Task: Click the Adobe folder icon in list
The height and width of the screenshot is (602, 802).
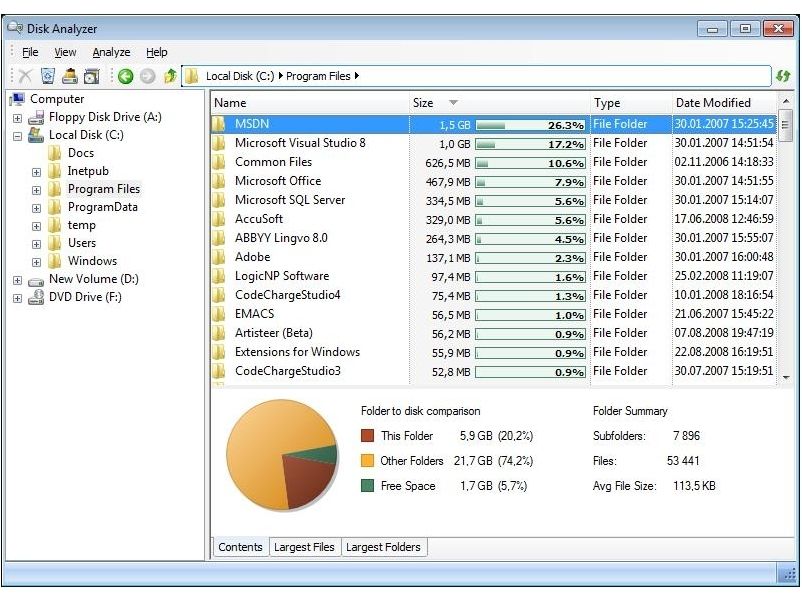Action: coord(219,257)
